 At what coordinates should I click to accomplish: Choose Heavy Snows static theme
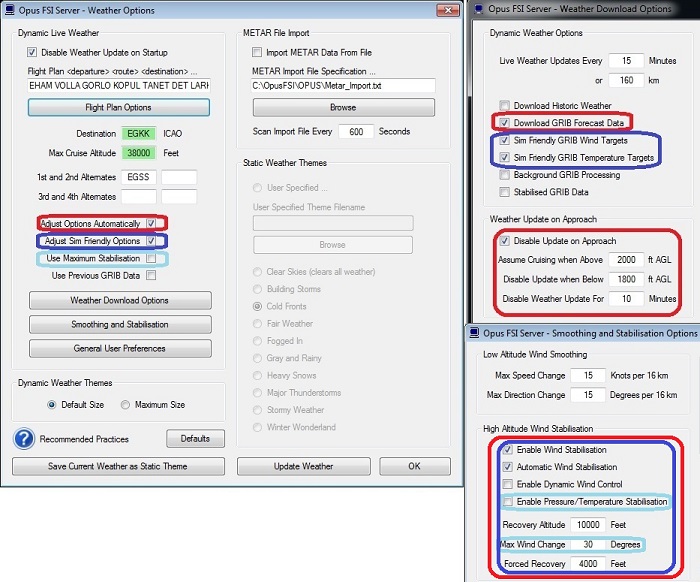tap(258, 375)
